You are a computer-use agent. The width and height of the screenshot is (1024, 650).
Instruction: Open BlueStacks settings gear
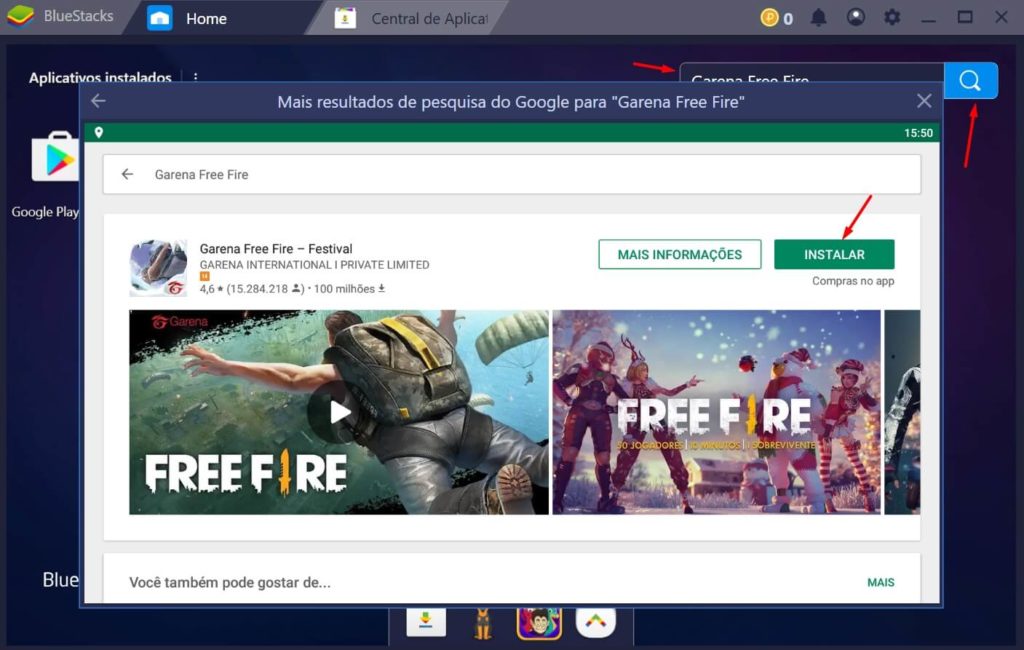(893, 16)
